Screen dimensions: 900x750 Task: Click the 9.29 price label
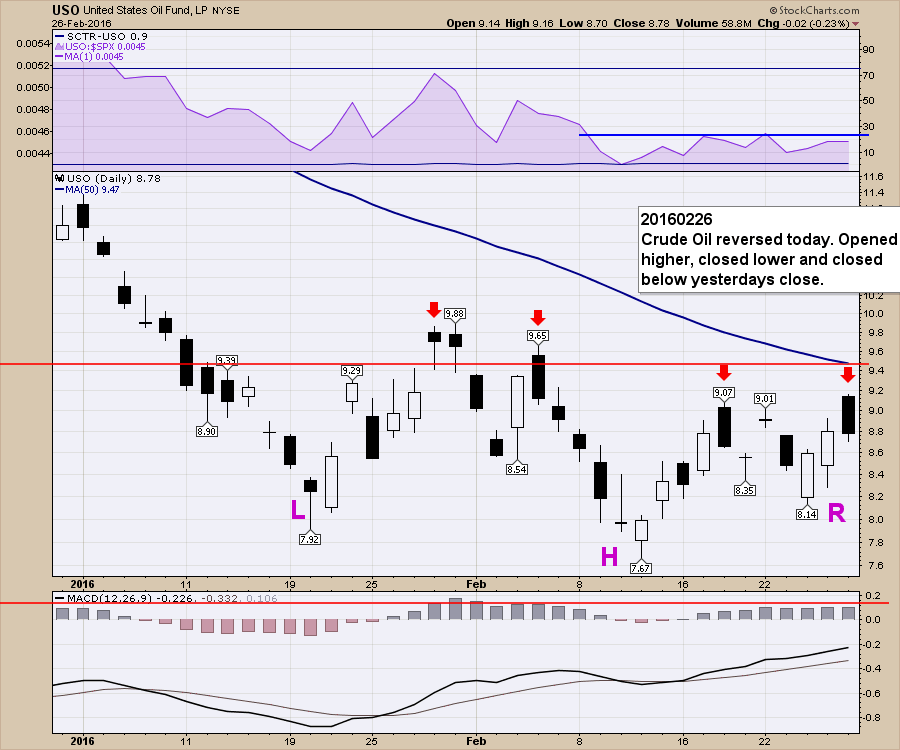(351, 371)
